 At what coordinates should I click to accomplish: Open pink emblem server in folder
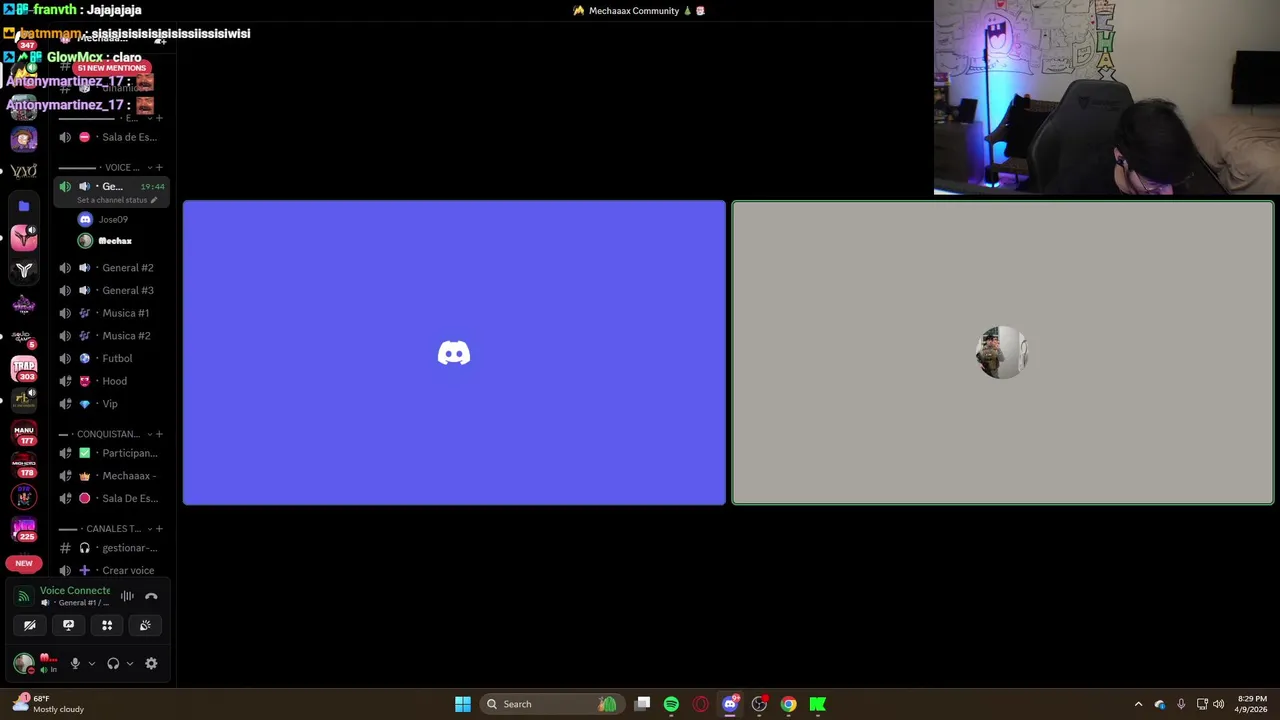(24, 237)
